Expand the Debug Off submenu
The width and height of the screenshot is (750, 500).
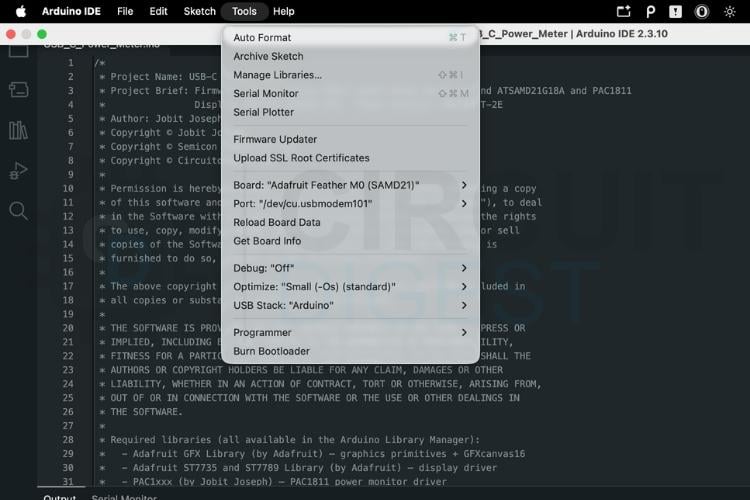(x=350, y=268)
